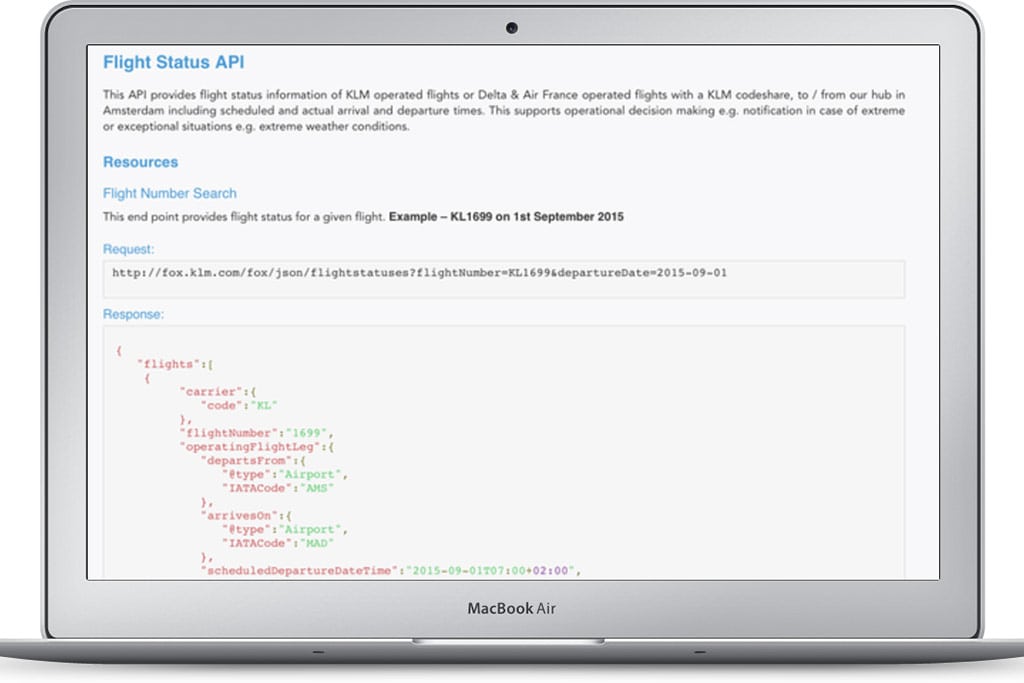Click the Request: label
Viewport: 1024px width, 683px height.
tap(129, 249)
